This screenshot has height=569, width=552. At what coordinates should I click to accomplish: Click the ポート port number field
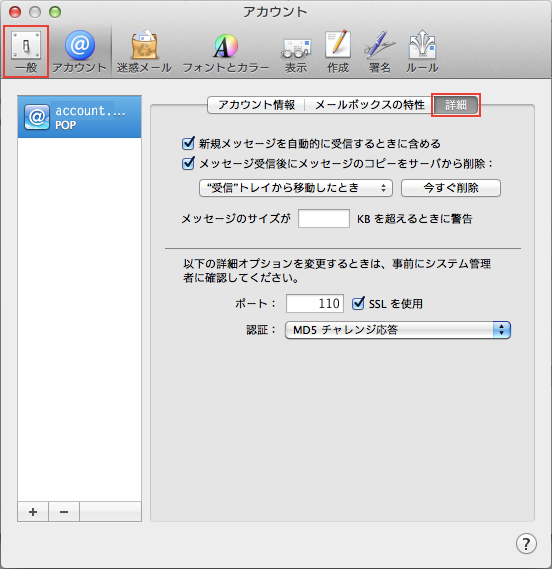pos(315,303)
